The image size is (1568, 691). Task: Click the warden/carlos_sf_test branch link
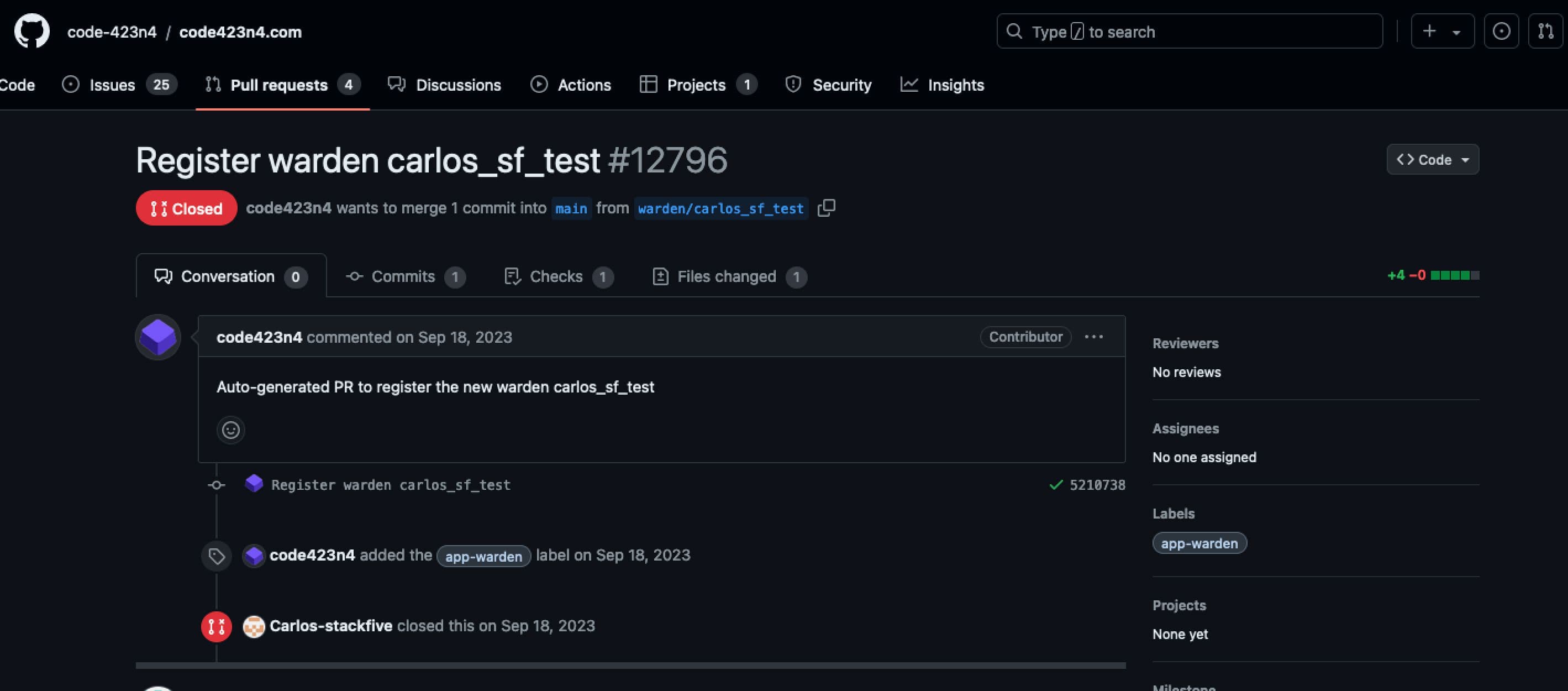pyautogui.click(x=720, y=209)
